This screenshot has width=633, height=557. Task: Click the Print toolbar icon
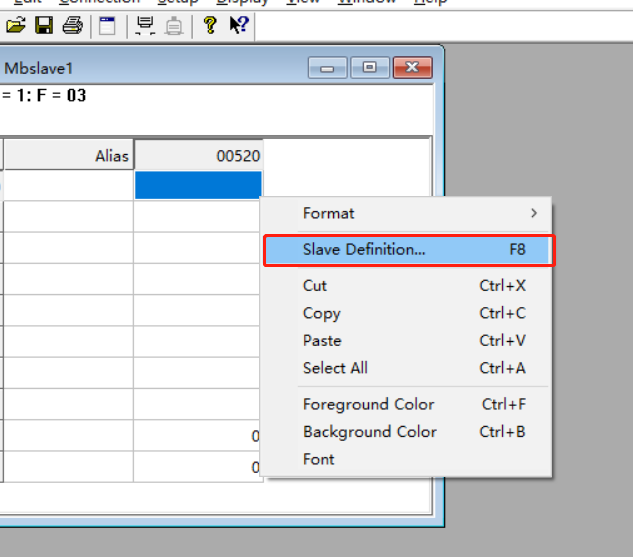pyautogui.click(x=72, y=26)
